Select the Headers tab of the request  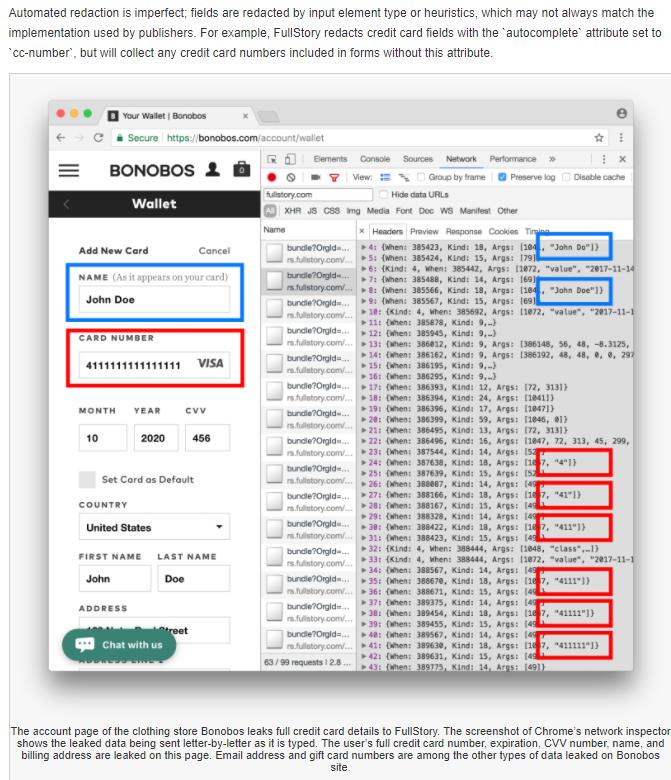click(387, 232)
